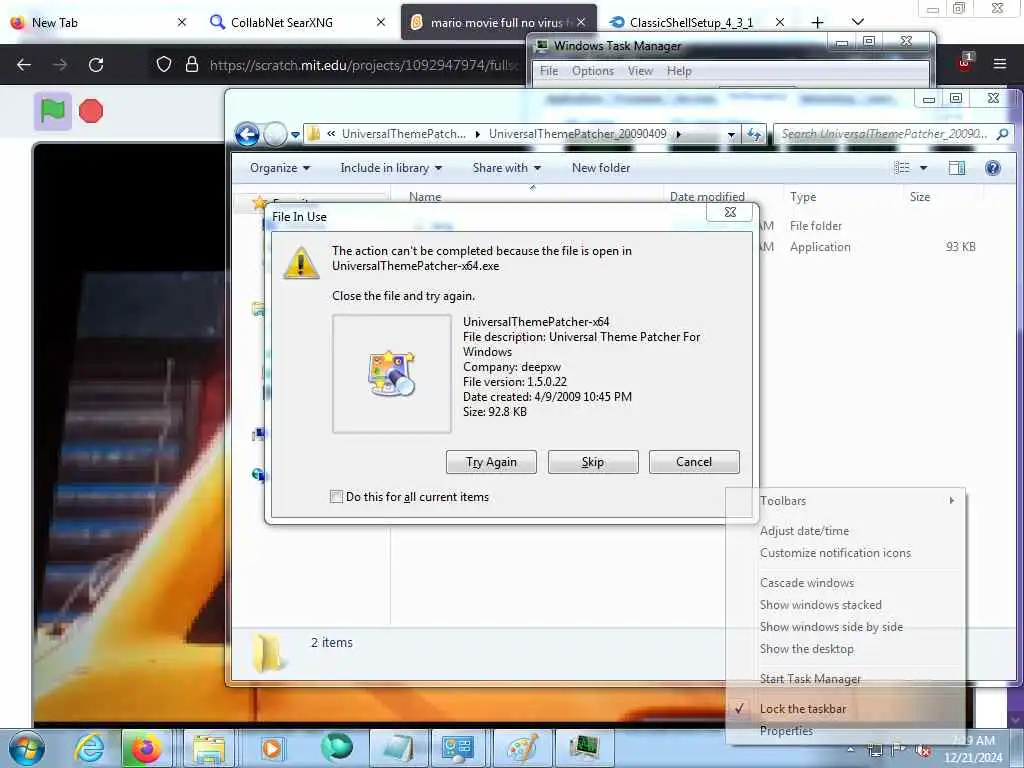The width and height of the screenshot is (1024, 768).
Task: Open the Task Manager Help menu
Action: (x=679, y=71)
